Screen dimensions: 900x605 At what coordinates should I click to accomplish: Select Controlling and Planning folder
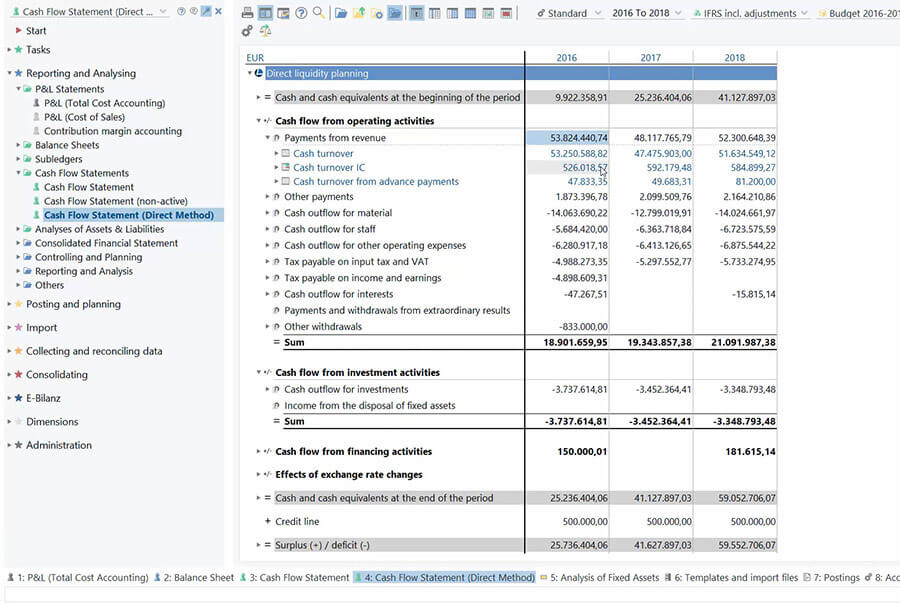(x=88, y=257)
